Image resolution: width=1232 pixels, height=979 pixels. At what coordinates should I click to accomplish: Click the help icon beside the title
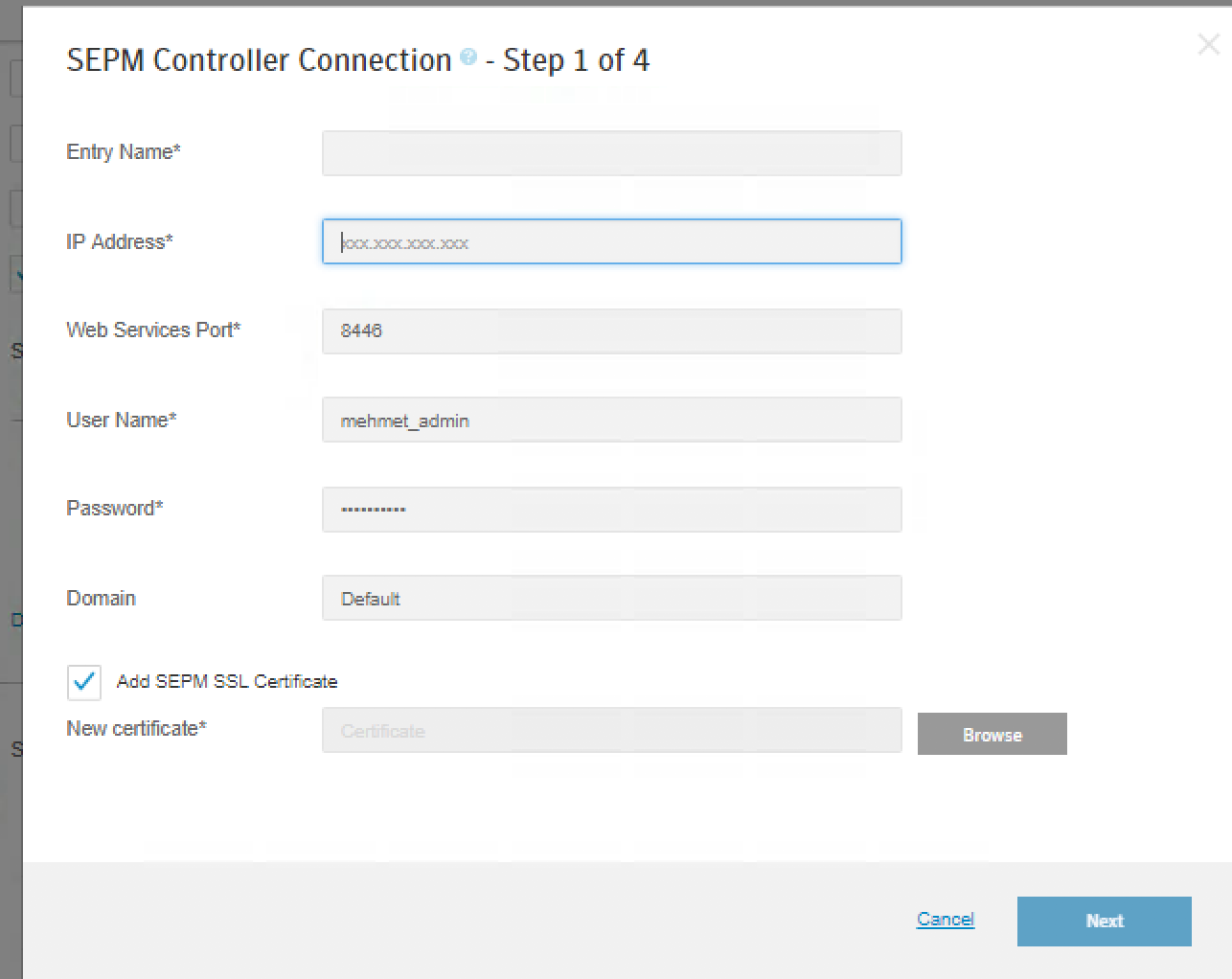[x=468, y=57]
